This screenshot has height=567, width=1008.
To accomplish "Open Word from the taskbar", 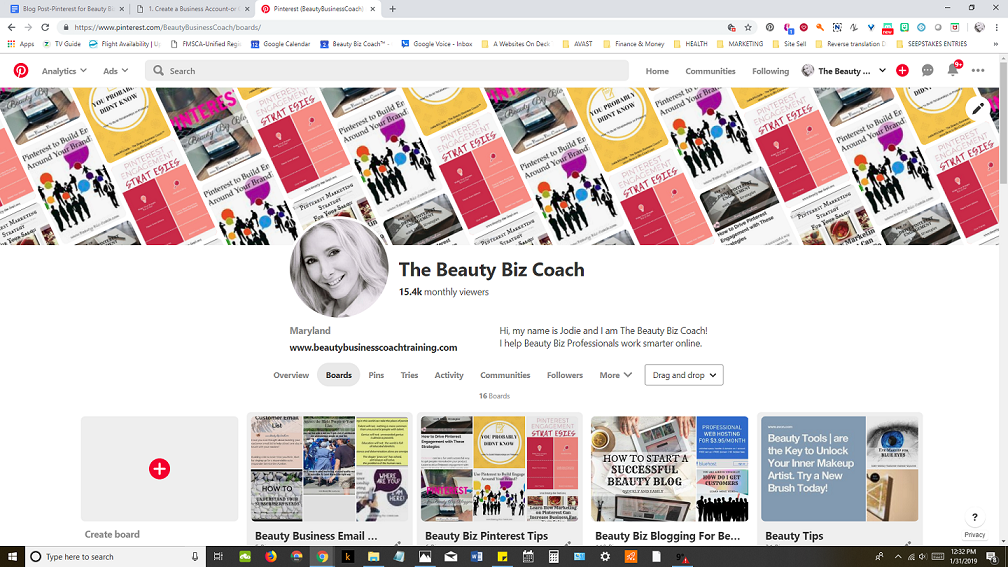I will [476, 557].
